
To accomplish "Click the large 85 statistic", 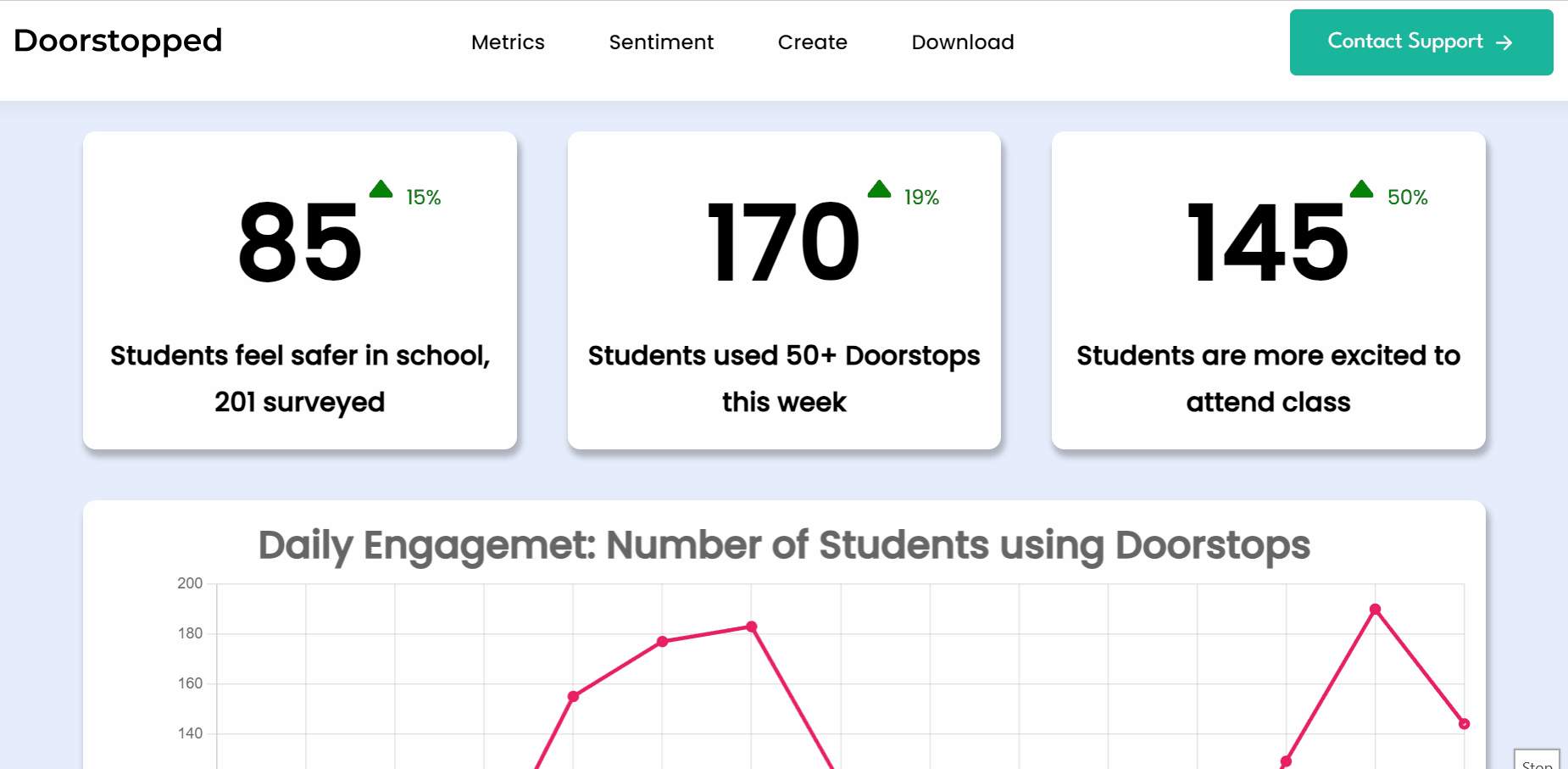I will [300, 242].
